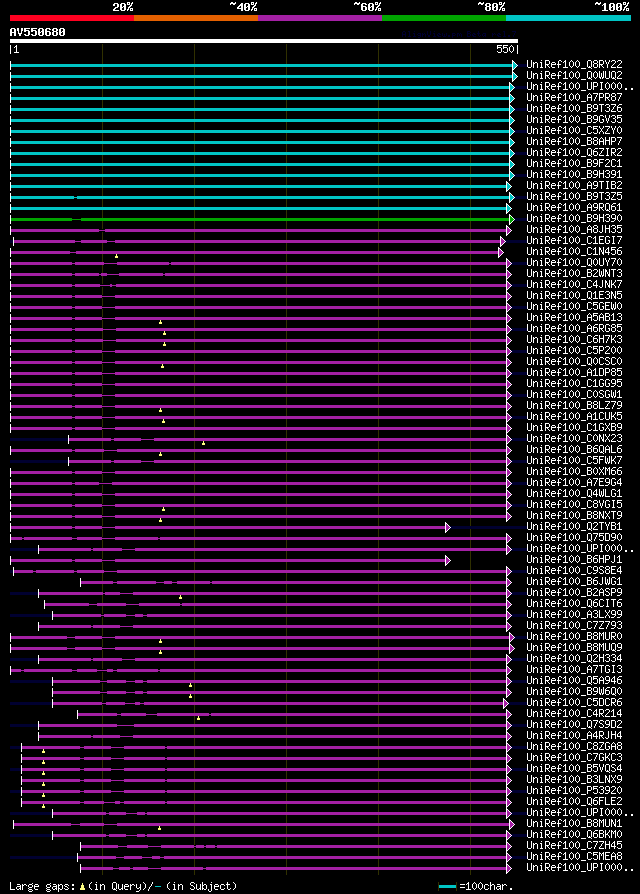The height and width of the screenshot is (894, 640).
Task: Open hit UniRef100_Q0WUQ2
Action: pyautogui.click(x=574, y=75)
